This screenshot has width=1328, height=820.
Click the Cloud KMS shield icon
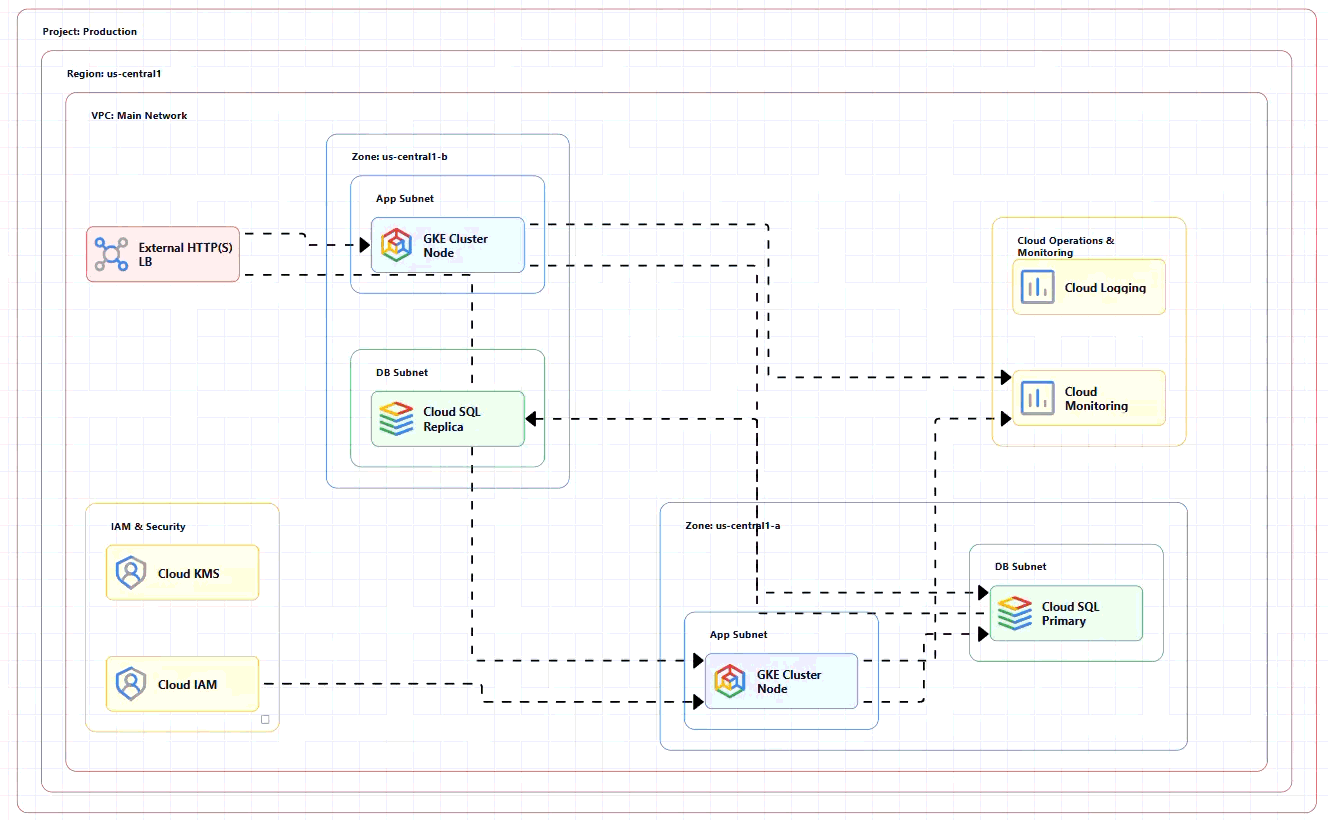(x=131, y=573)
